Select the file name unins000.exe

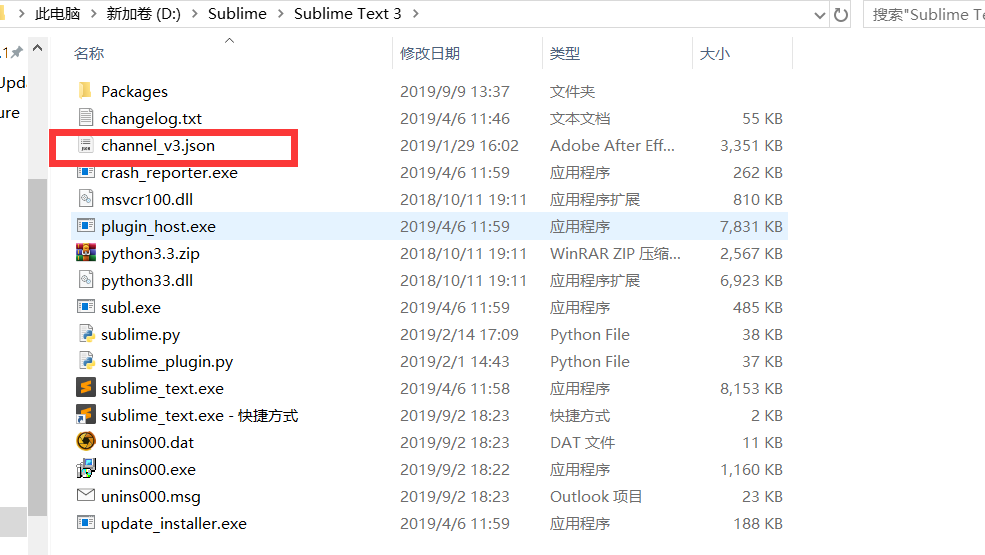tap(148, 470)
